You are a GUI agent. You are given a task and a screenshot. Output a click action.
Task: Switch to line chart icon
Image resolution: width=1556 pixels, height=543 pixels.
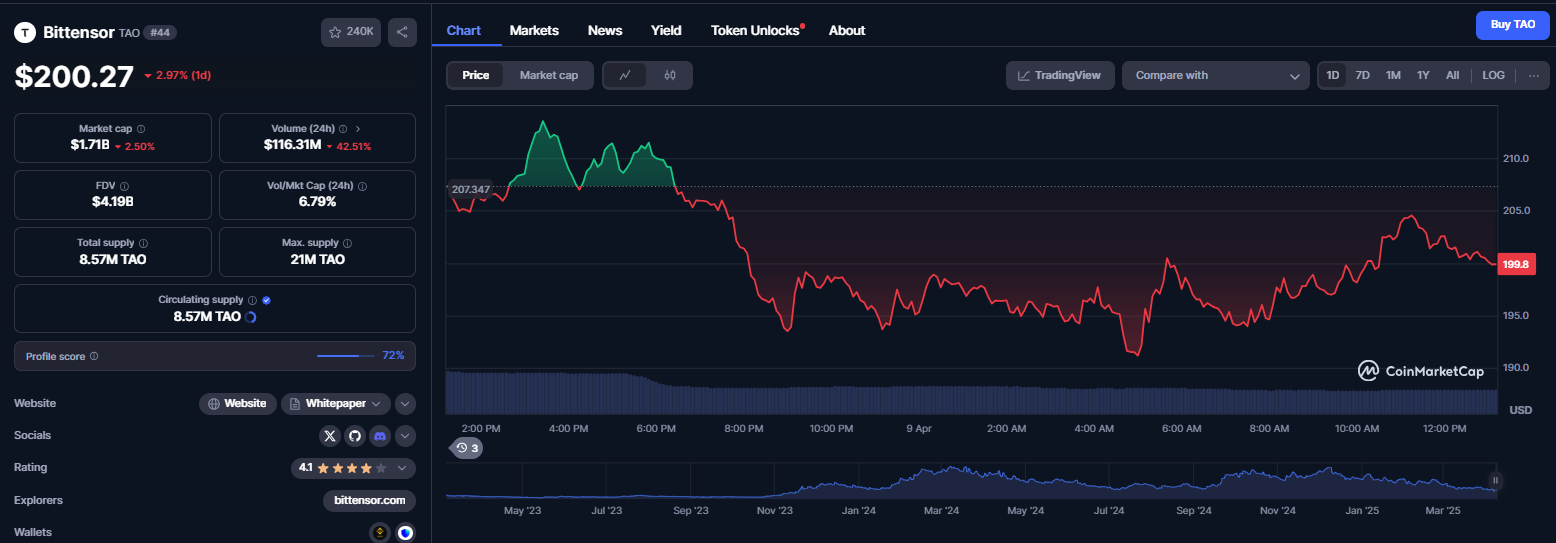pos(625,75)
